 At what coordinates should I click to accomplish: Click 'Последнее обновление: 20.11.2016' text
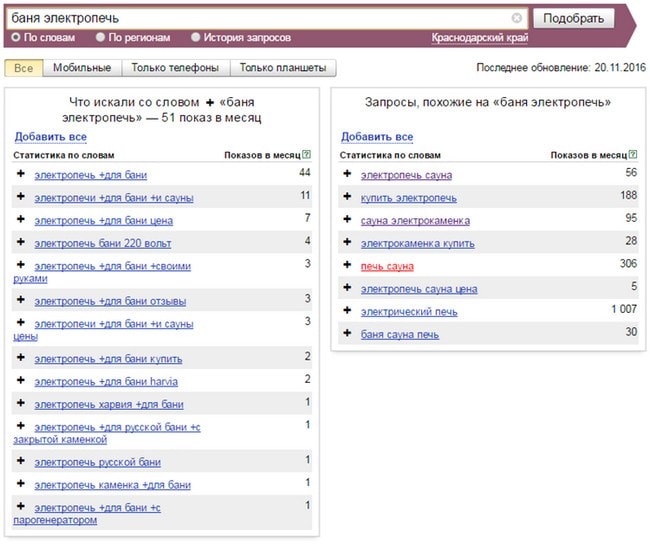tap(561, 68)
